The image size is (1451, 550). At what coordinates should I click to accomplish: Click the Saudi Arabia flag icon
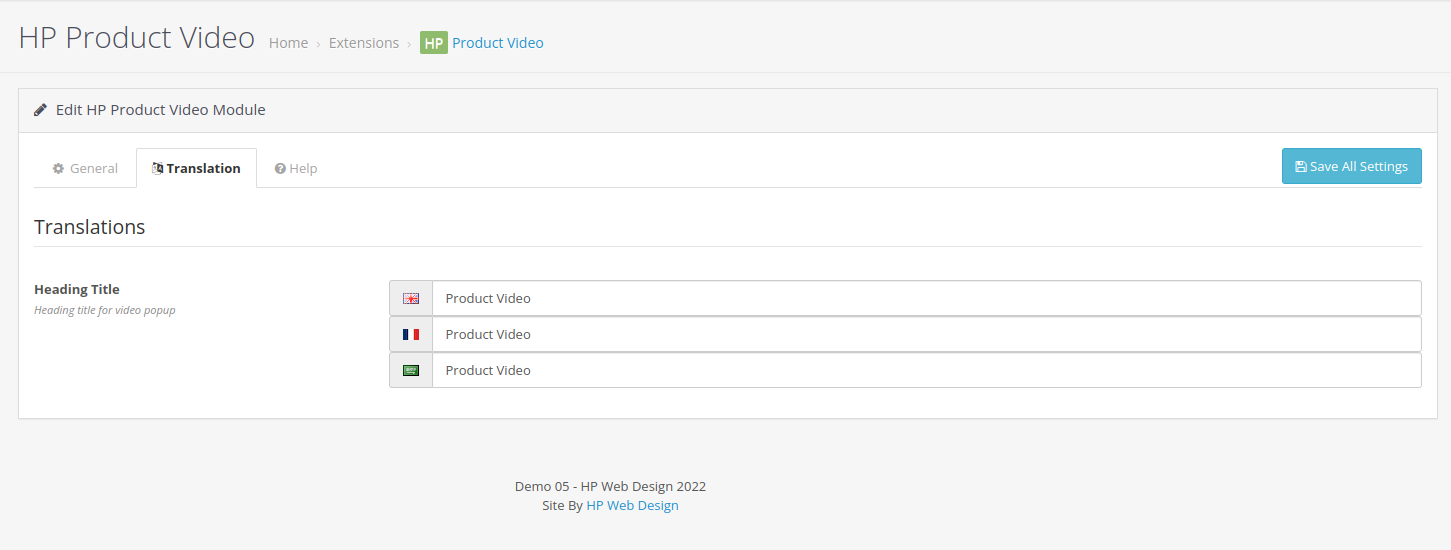[411, 370]
